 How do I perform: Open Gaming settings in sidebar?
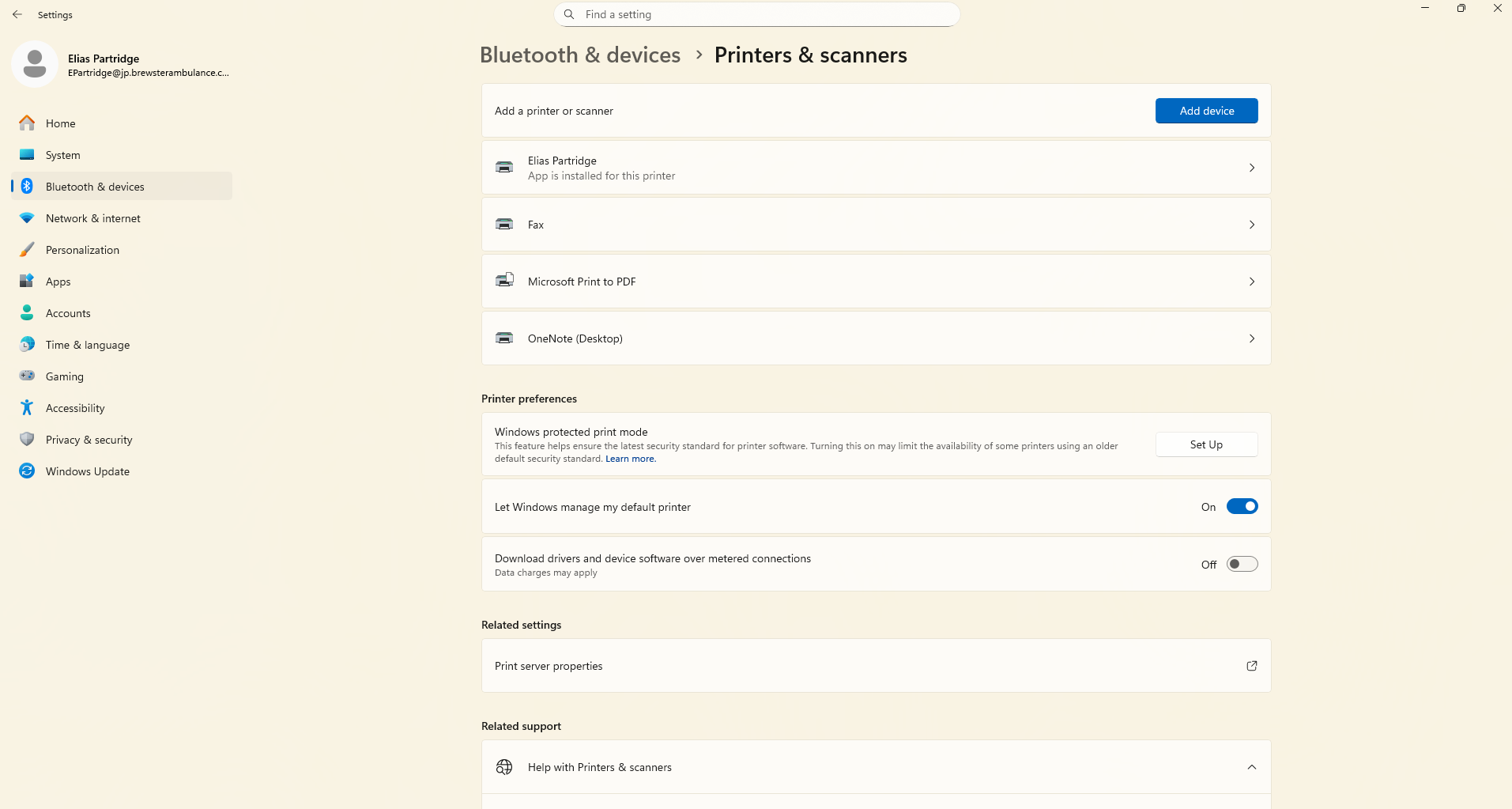pos(122,376)
